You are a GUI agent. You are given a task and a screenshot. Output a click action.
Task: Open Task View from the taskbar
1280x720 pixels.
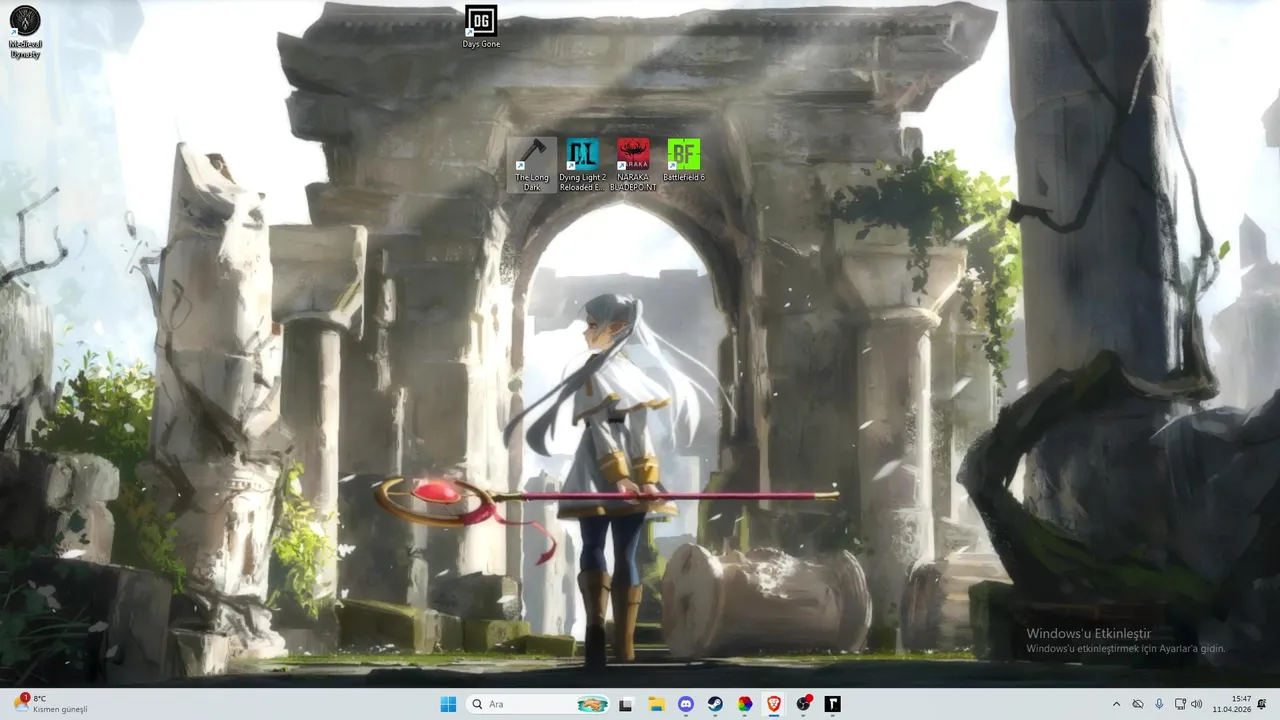click(626, 704)
